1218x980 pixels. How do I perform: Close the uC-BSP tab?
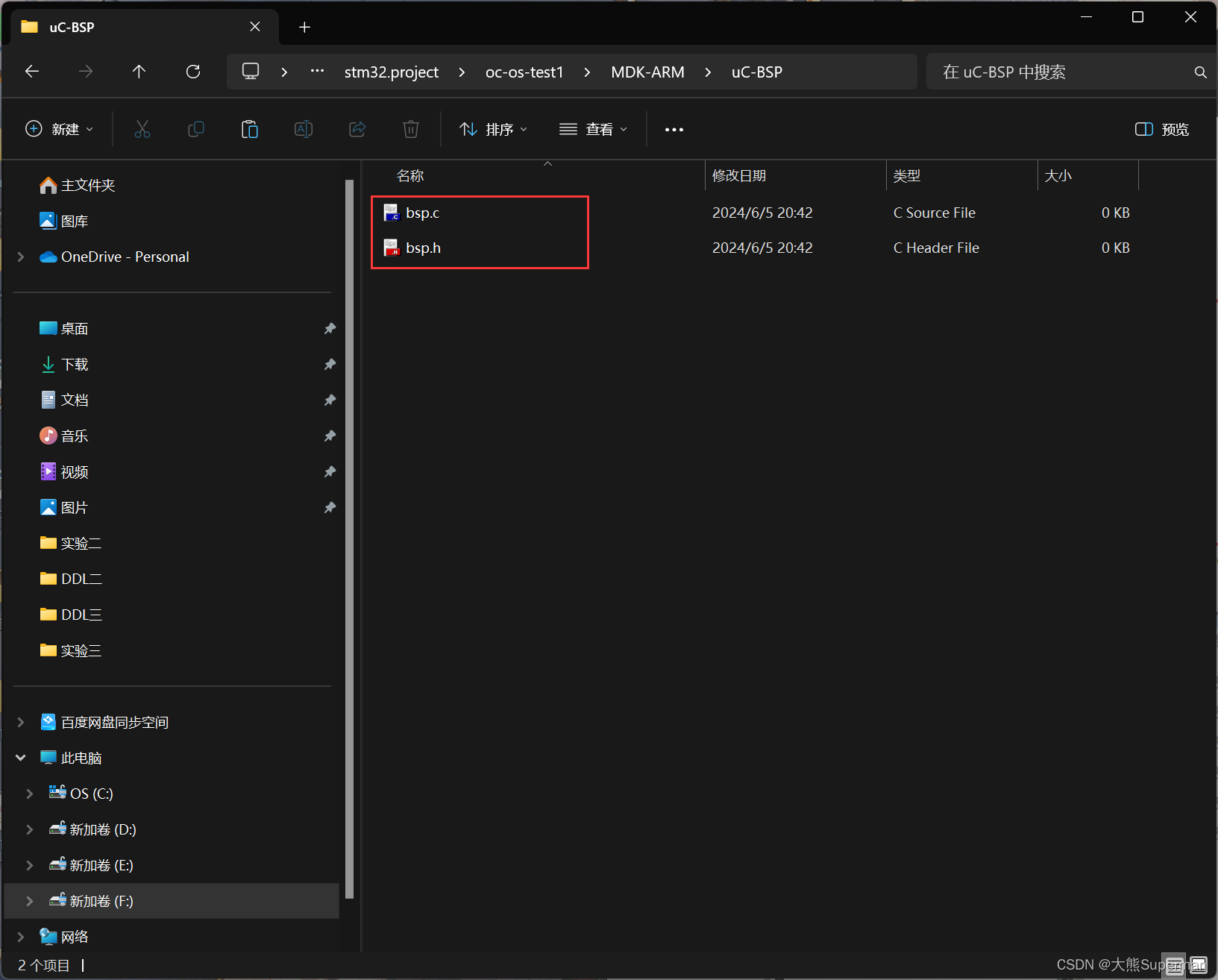pos(255,27)
